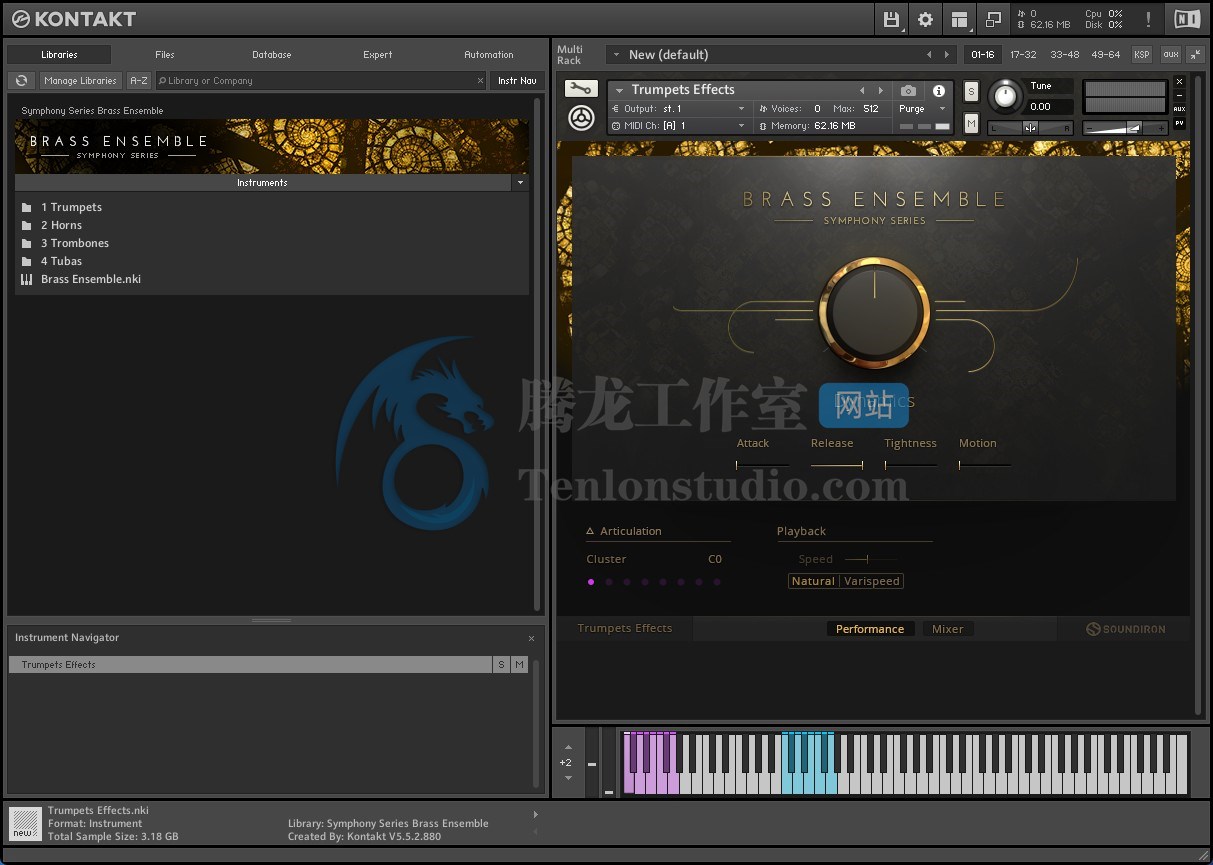Image resolution: width=1213 pixels, height=865 pixels.
Task: Open the Mixer tab
Action: [x=947, y=629]
